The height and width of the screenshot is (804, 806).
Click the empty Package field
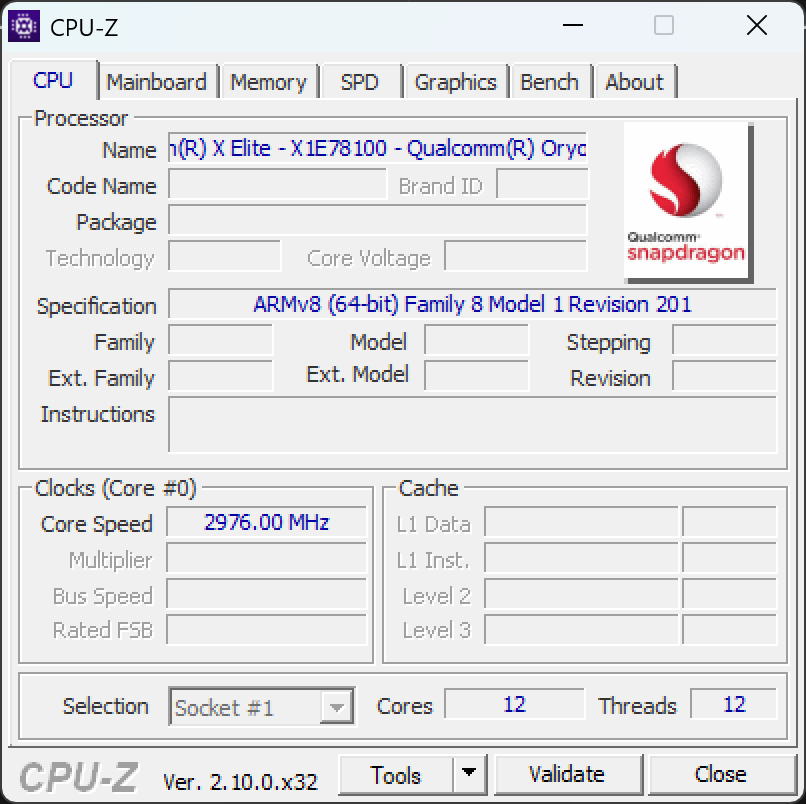[x=377, y=221]
